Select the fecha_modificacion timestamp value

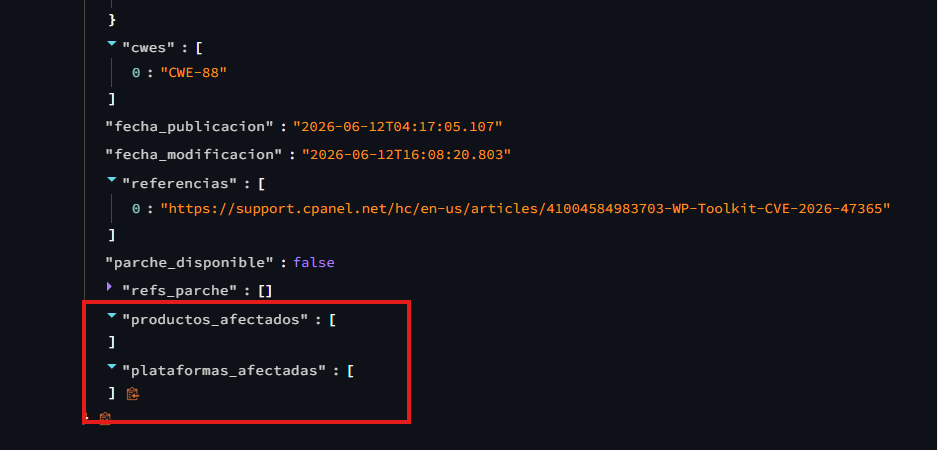[406, 154]
